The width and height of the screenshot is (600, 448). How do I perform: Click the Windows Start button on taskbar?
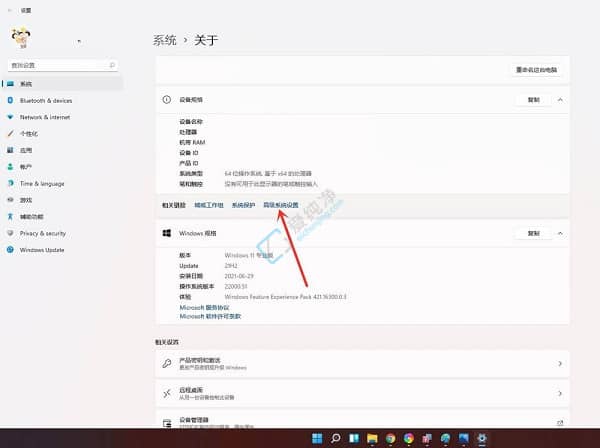point(317,438)
